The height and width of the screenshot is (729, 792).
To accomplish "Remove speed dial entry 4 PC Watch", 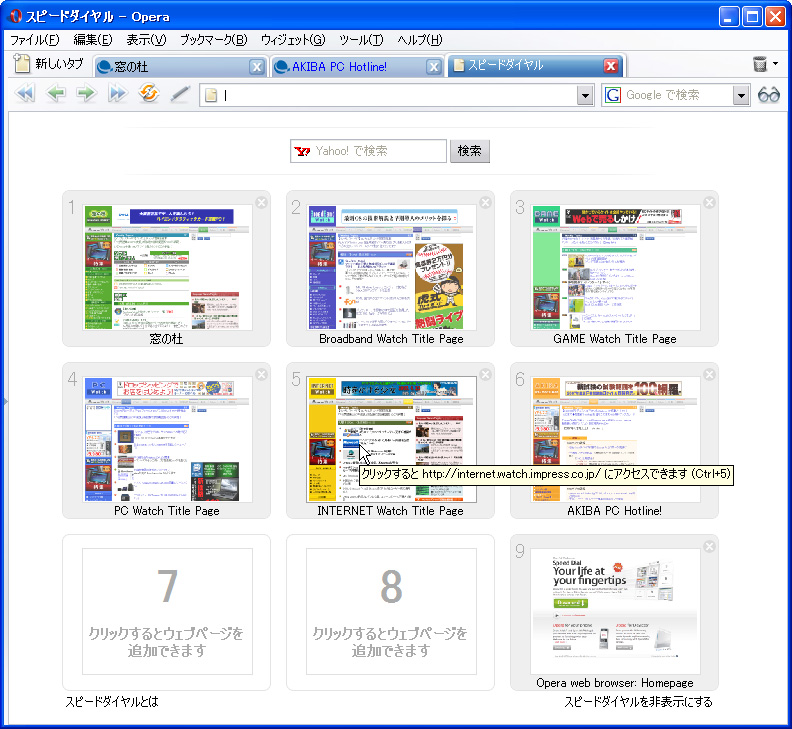I will coord(261,374).
